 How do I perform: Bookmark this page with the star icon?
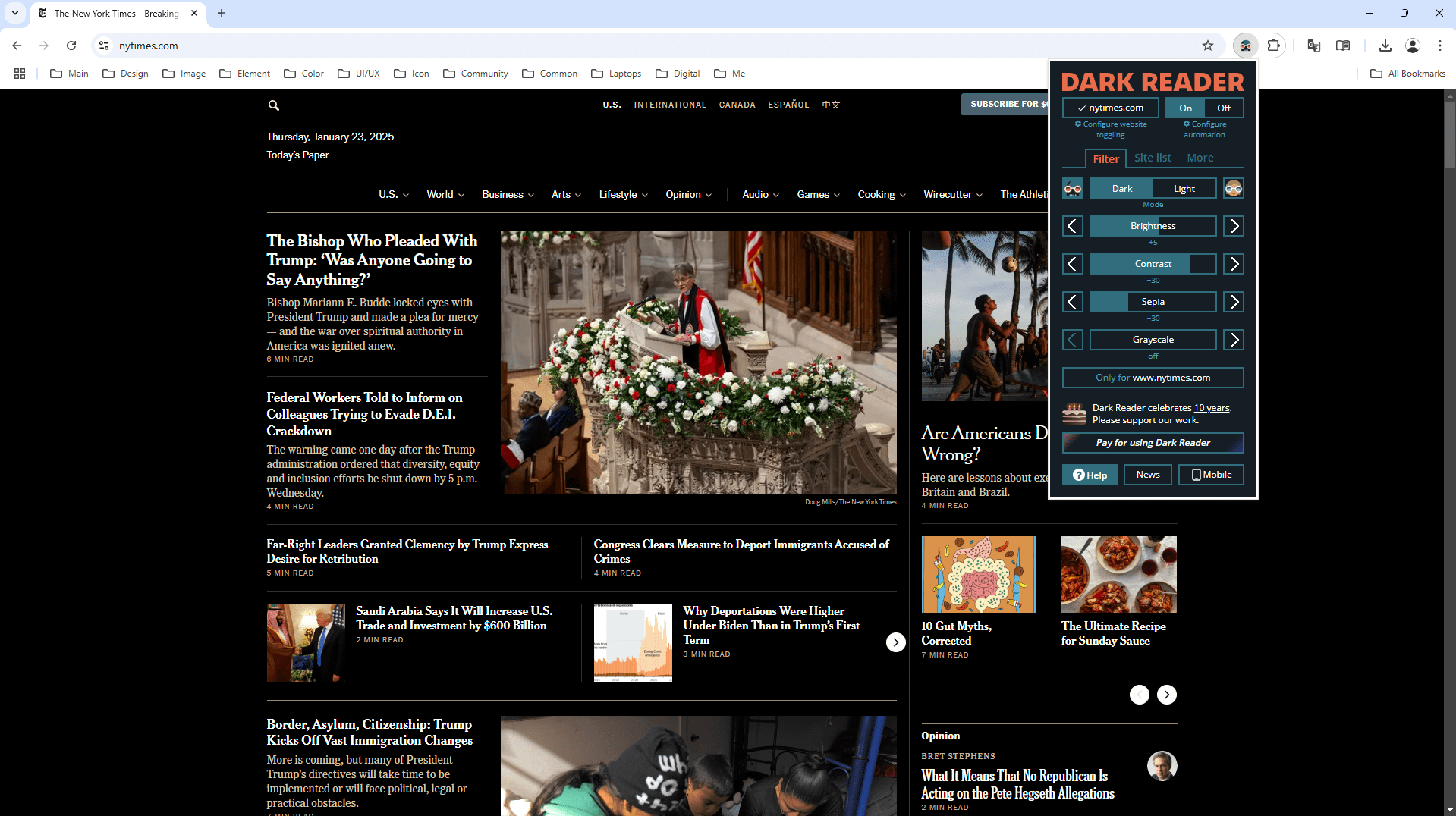[1208, 46]
